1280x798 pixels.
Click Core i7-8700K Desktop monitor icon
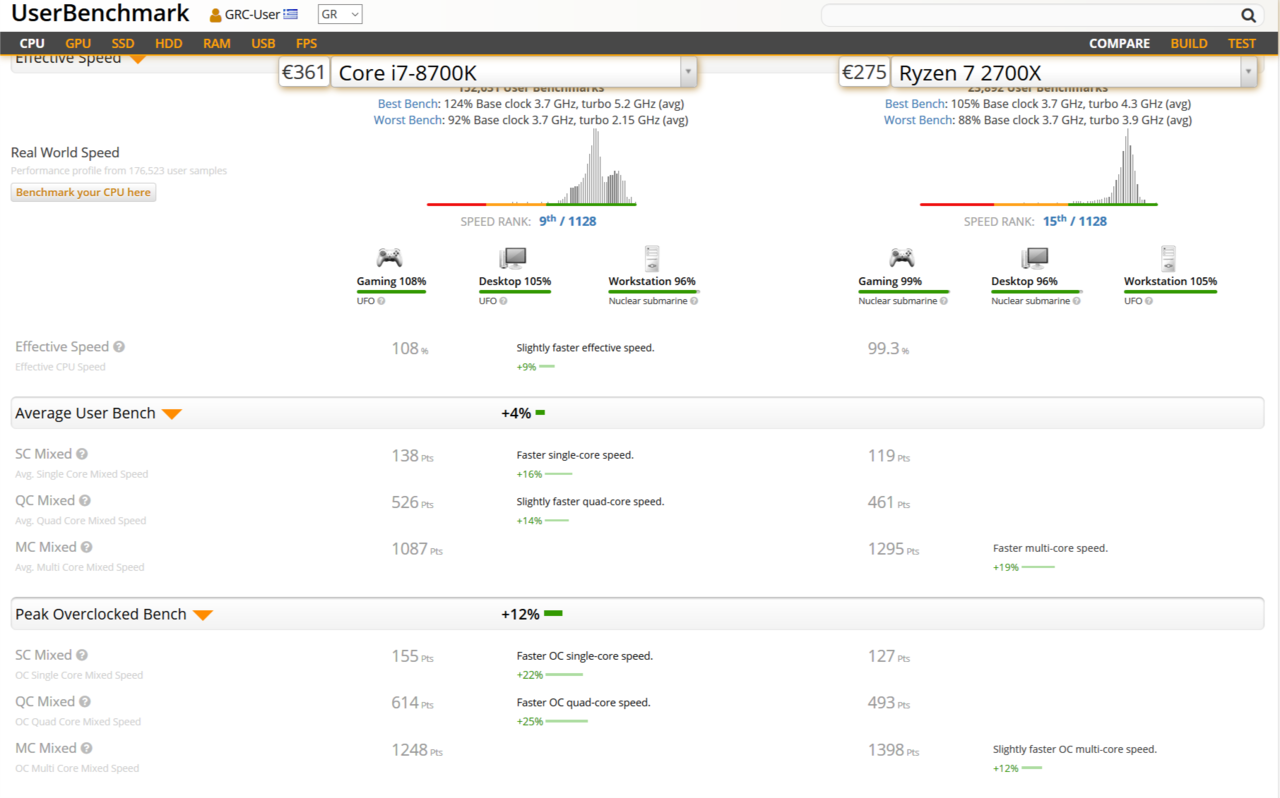[x=513, y=258]
